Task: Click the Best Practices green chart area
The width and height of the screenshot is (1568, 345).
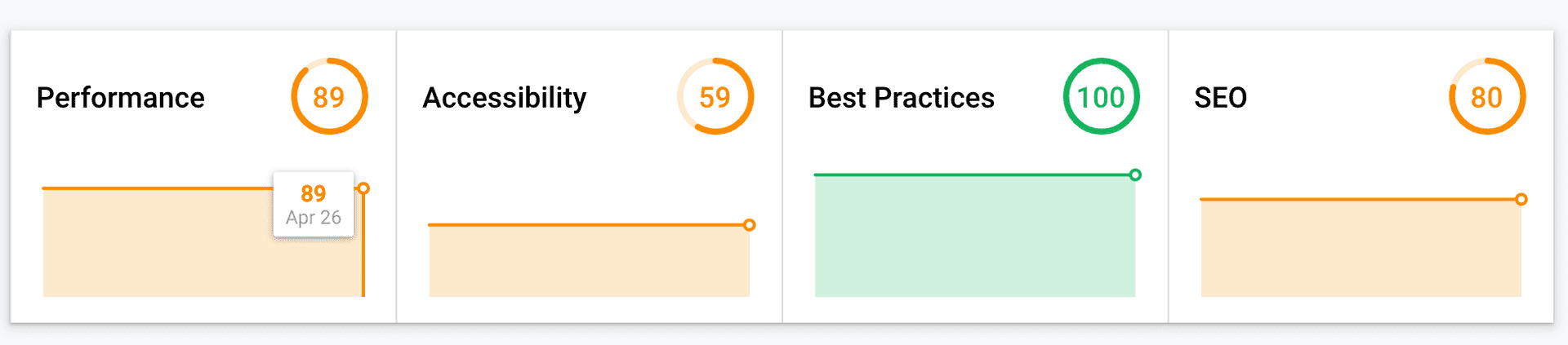Action: (x=975, y=236)
